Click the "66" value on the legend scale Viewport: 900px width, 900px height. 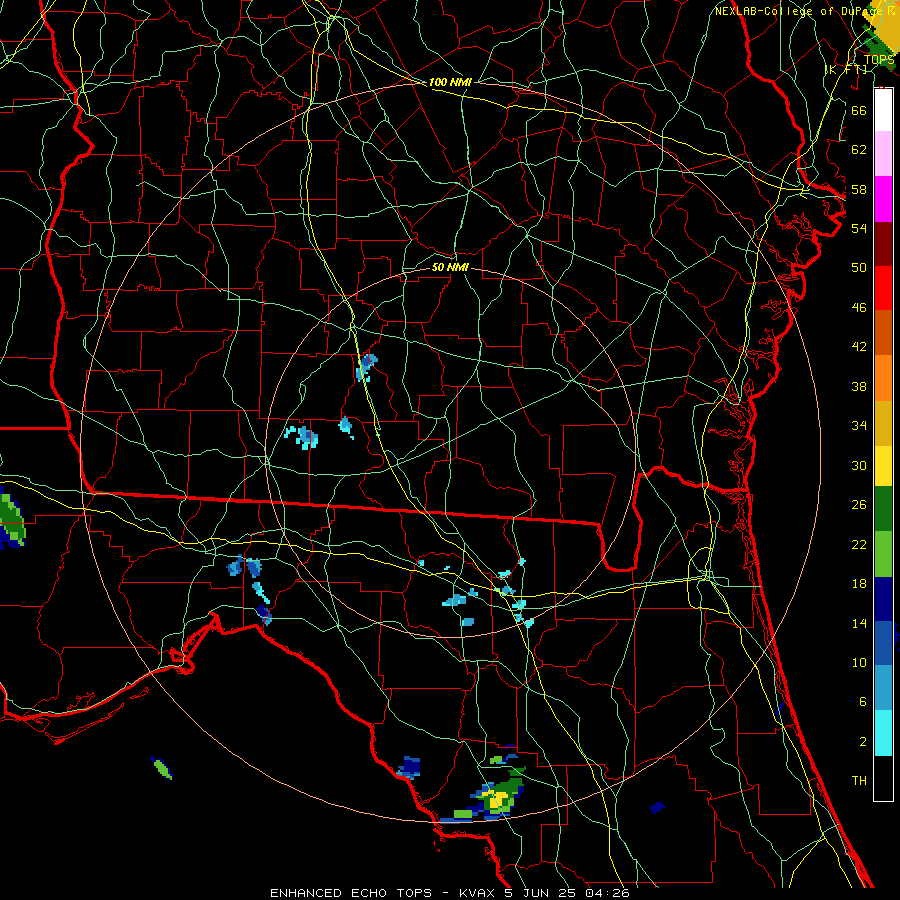coord(859,110)
